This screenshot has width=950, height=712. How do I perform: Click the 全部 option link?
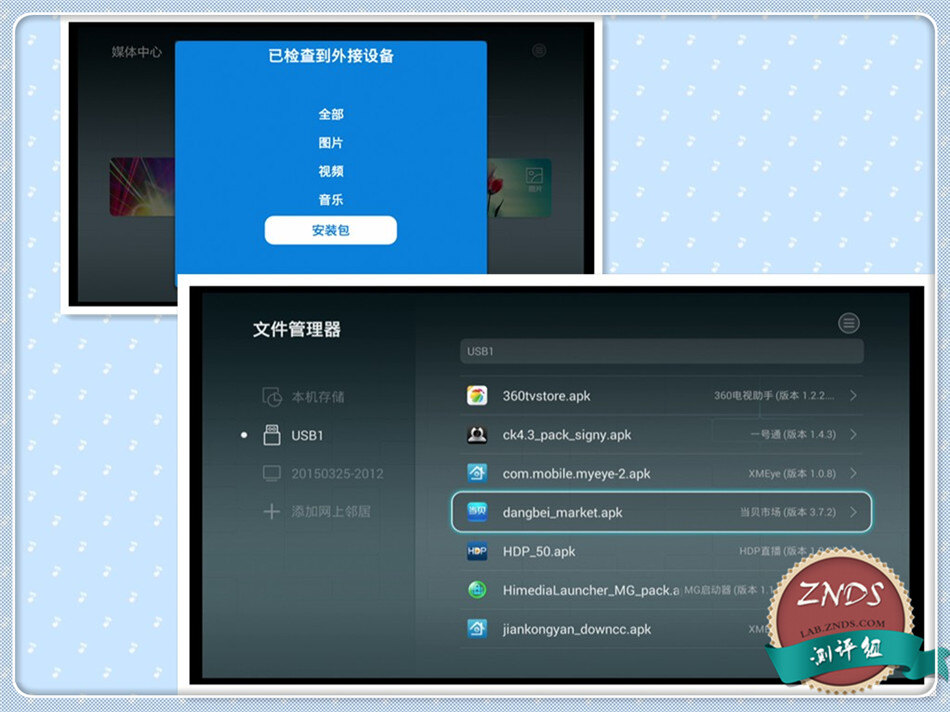[331, 114]
